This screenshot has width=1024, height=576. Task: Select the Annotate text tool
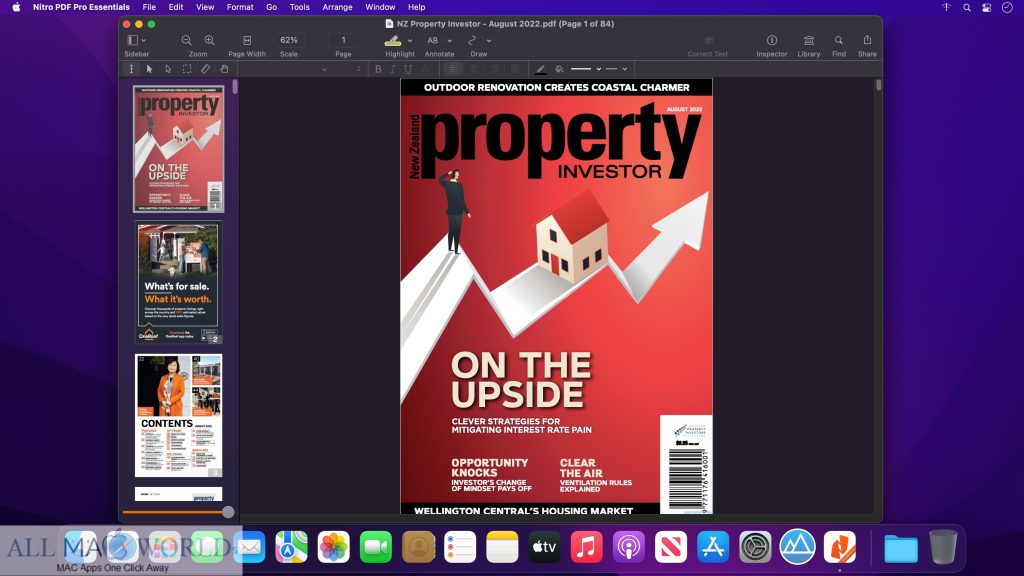pos(432,40)
